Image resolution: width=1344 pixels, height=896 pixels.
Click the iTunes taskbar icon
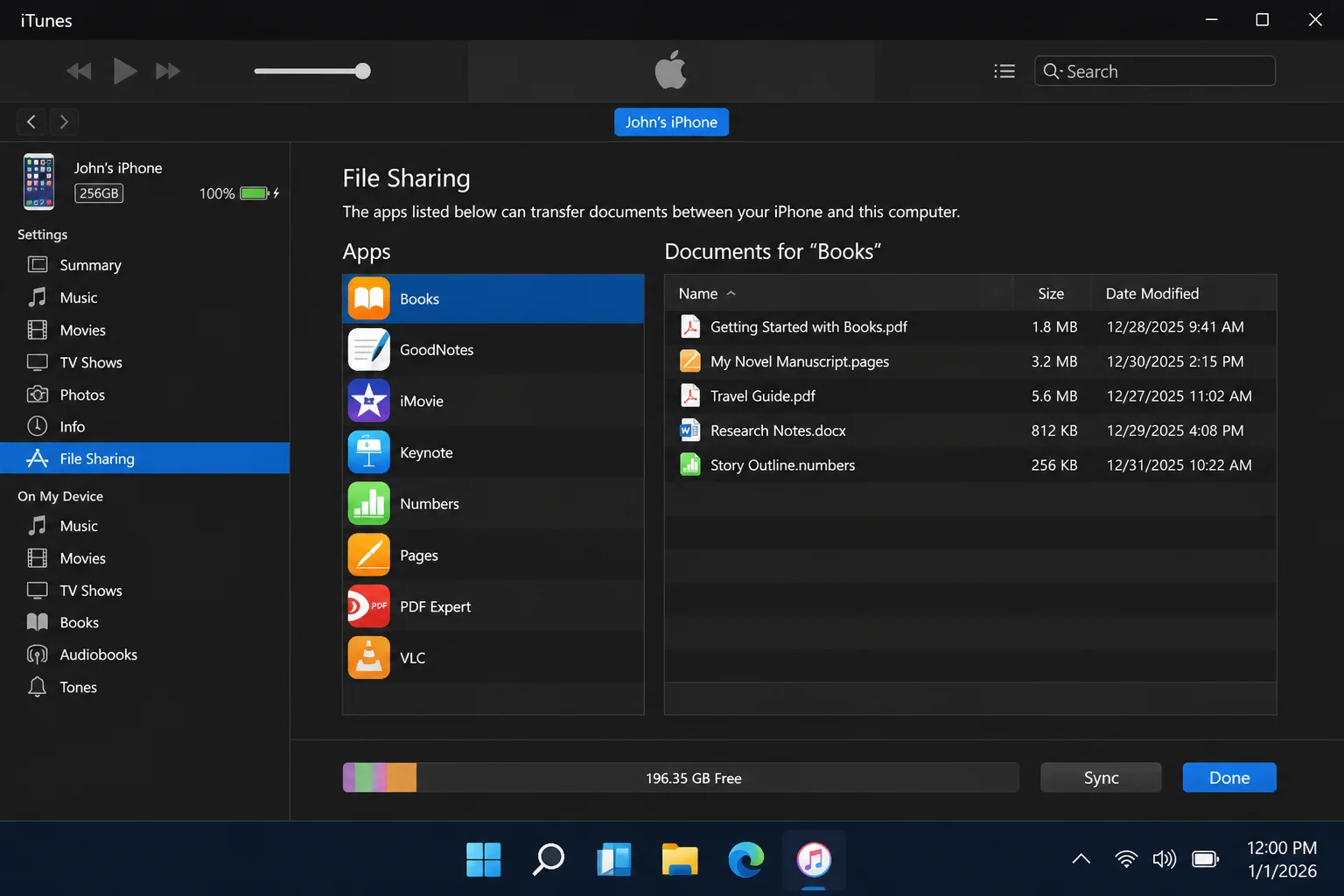814,859
